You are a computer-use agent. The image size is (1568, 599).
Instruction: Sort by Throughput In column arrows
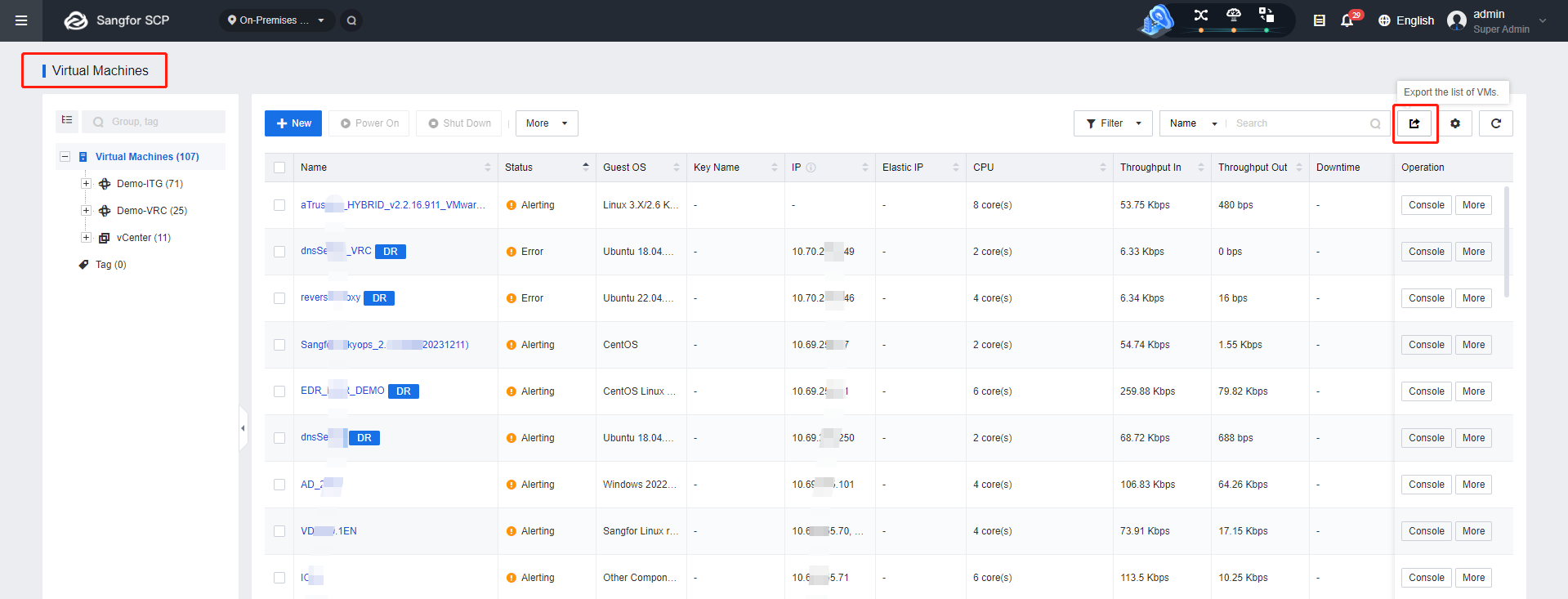1201,168
